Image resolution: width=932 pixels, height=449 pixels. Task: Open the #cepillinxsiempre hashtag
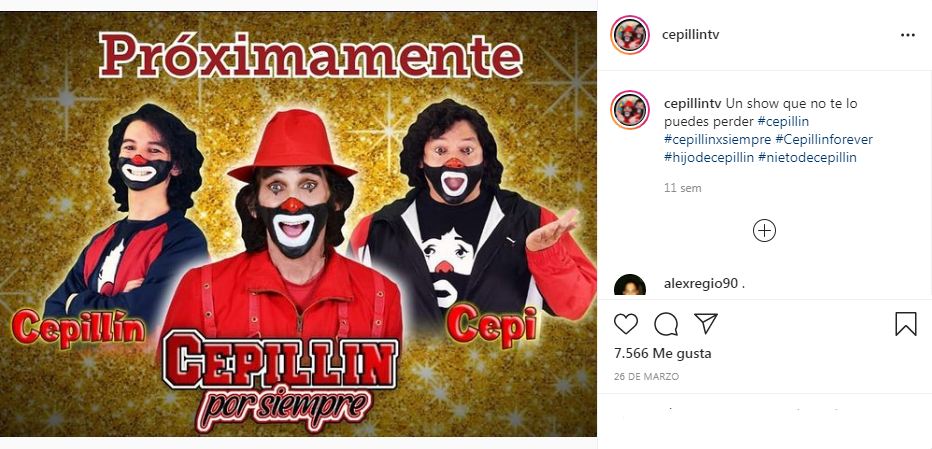718,140
